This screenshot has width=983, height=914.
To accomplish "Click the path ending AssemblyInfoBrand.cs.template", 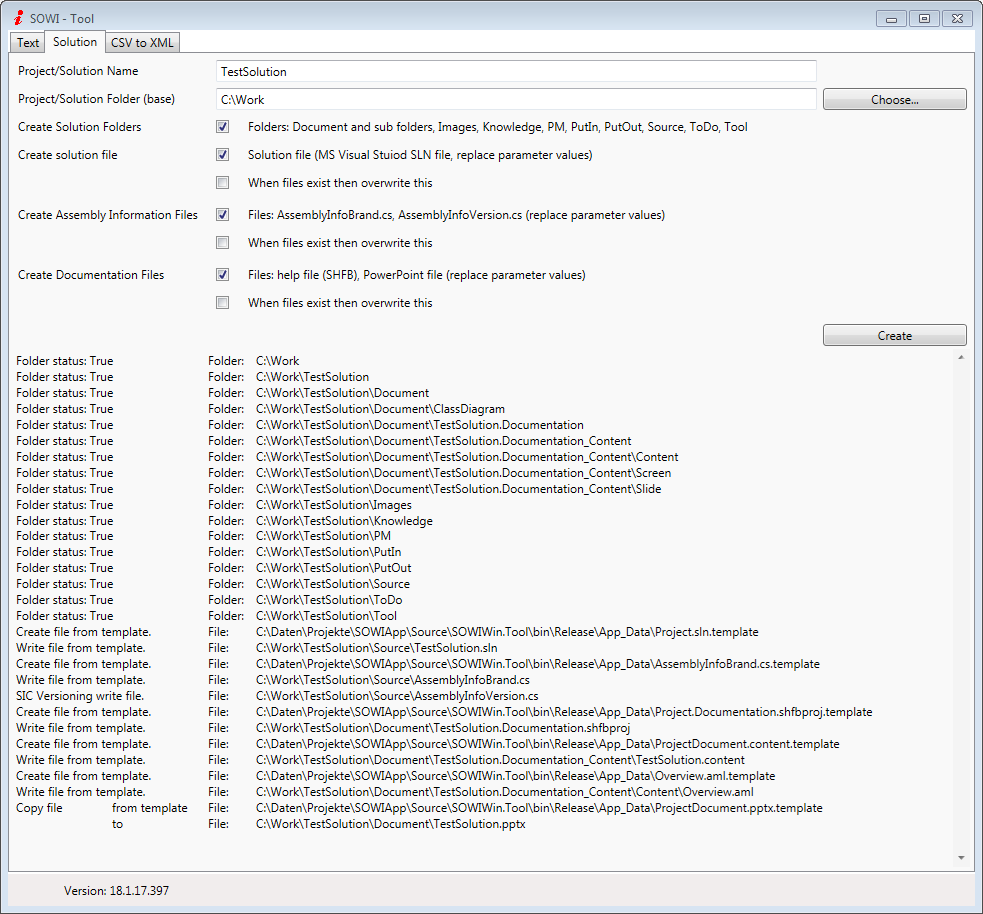I will tap(538, 664).
